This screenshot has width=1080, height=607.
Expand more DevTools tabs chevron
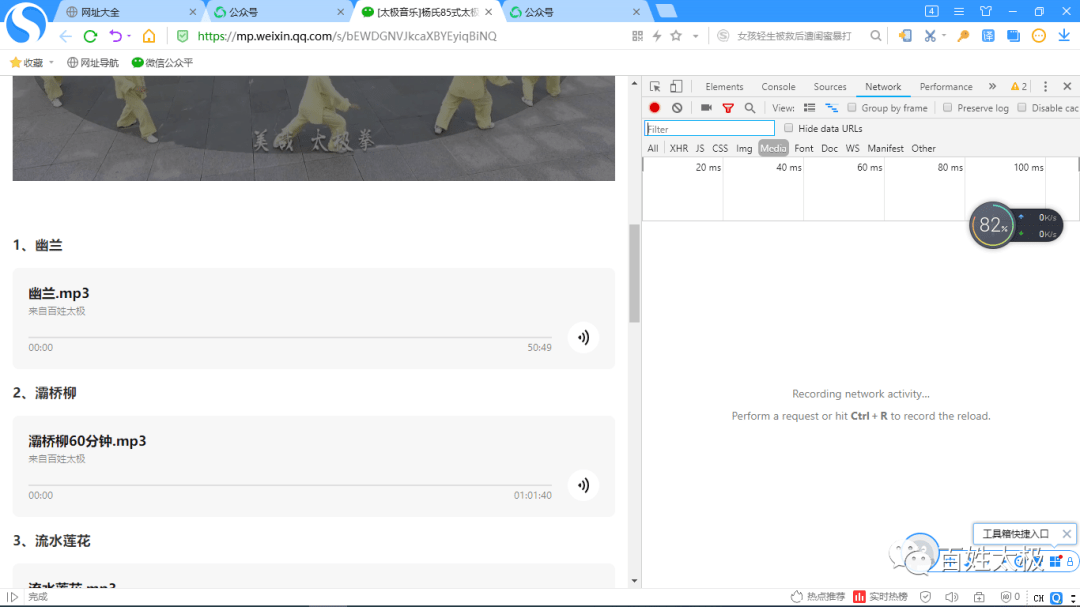992,87
